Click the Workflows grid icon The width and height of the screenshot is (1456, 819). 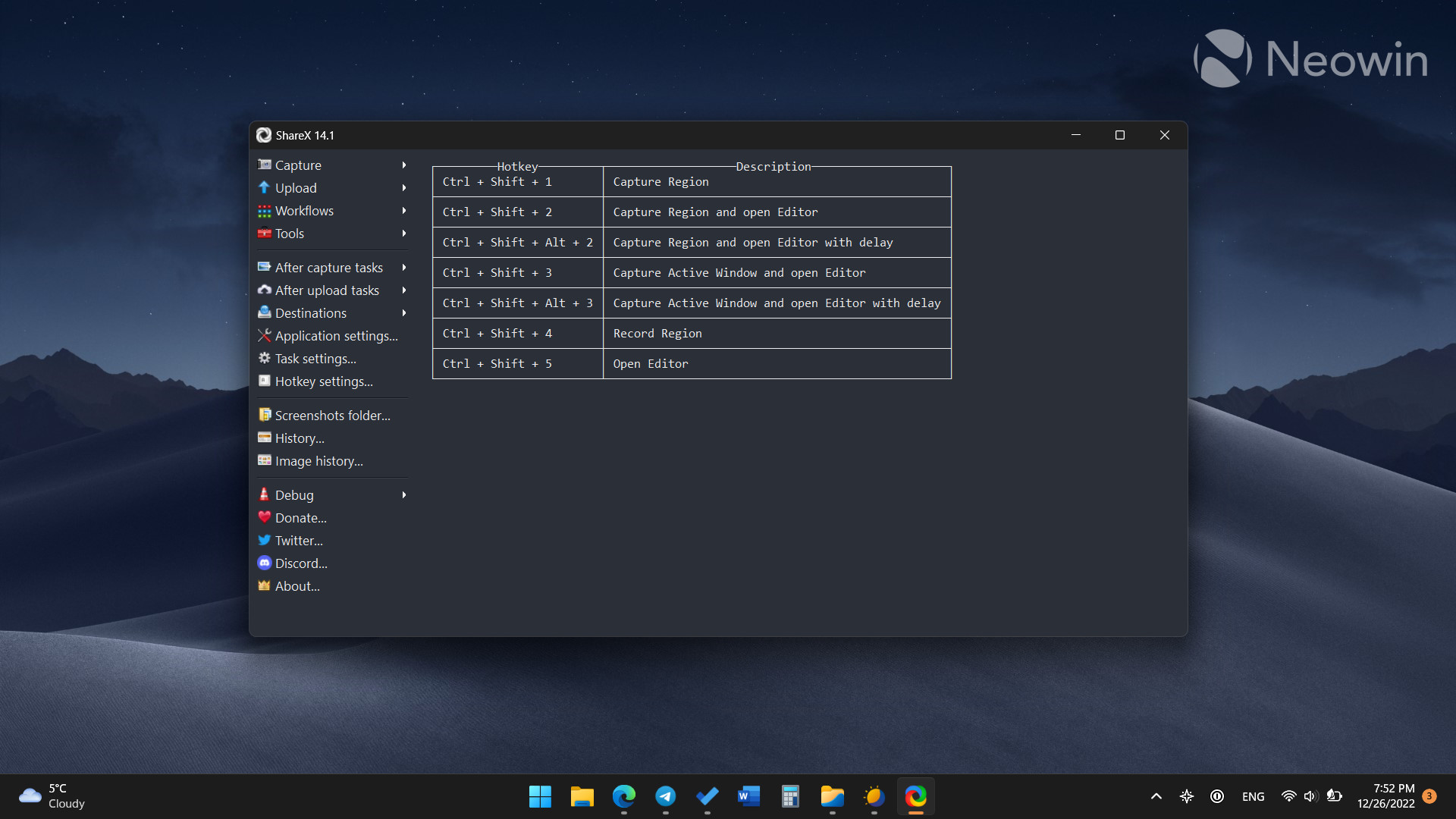click(x=264, y=210)
